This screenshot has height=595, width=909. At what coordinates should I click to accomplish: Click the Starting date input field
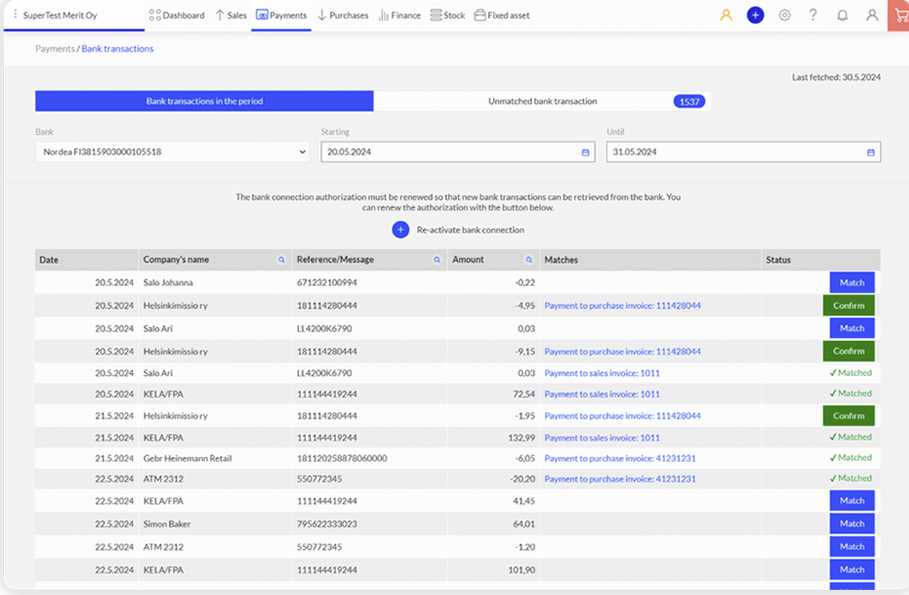(449, 152)
